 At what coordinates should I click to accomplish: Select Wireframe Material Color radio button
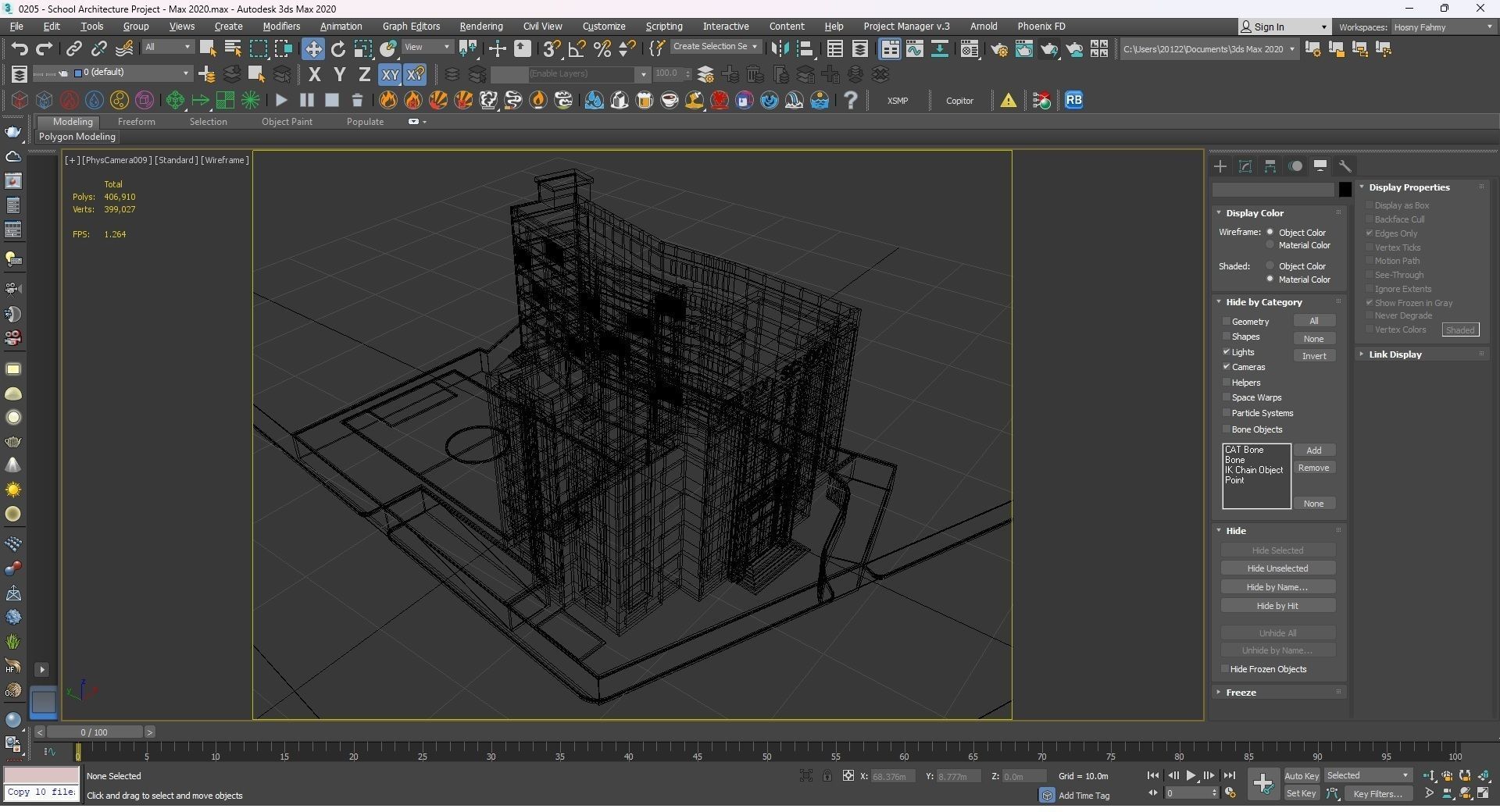point(1270,245)
